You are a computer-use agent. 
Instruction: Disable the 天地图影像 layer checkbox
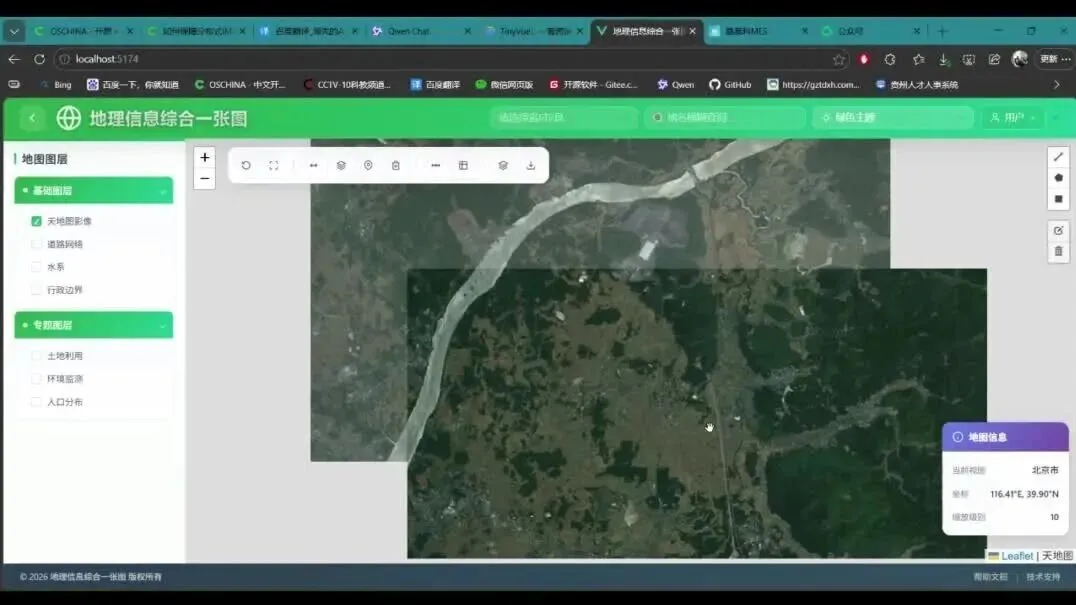[x=36, y=221]
